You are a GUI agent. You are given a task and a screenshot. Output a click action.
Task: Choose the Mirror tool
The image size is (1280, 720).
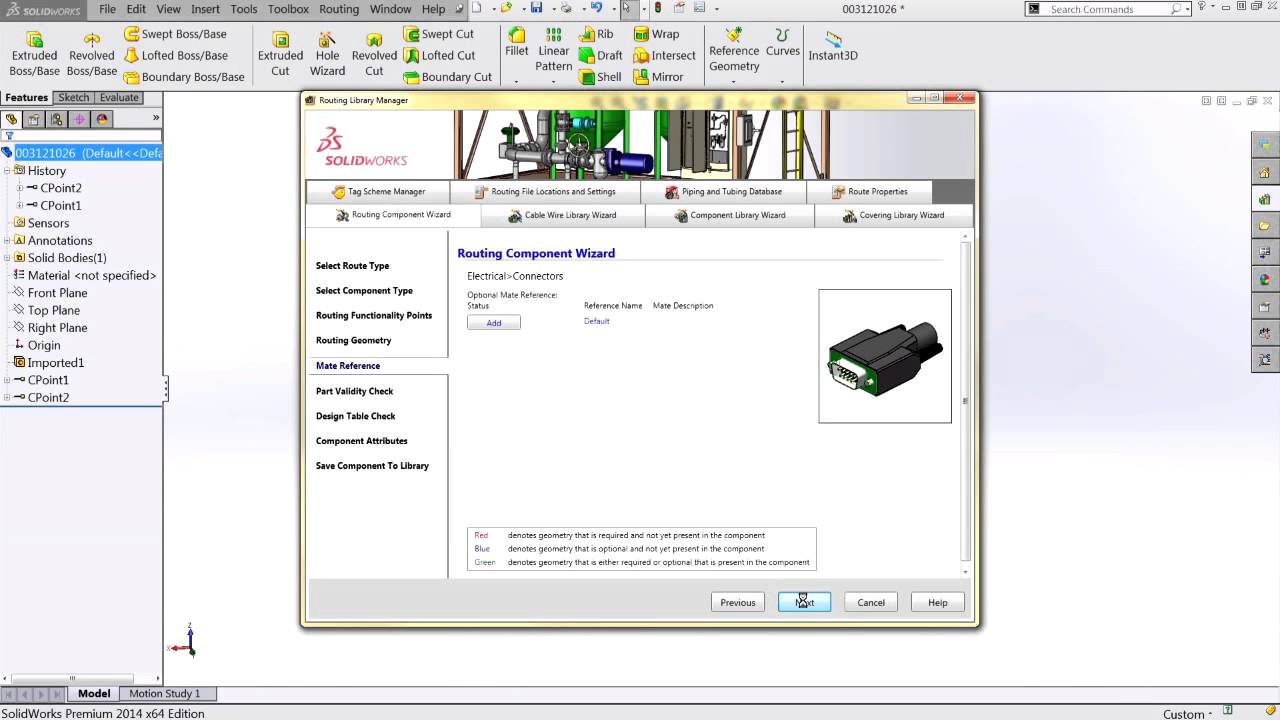(659, 77)
